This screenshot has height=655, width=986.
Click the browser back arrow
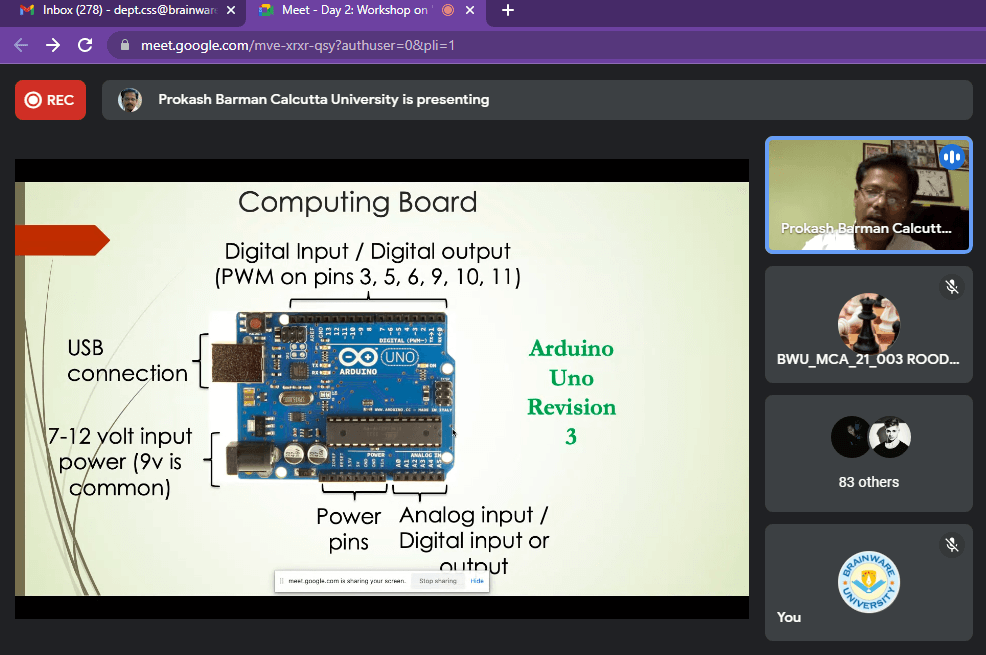21,45
